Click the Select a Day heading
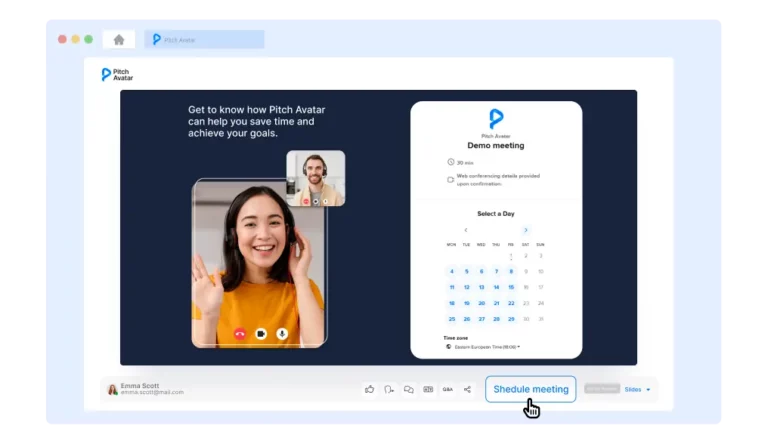Screen dimensions: 768x444 (496, 214)
